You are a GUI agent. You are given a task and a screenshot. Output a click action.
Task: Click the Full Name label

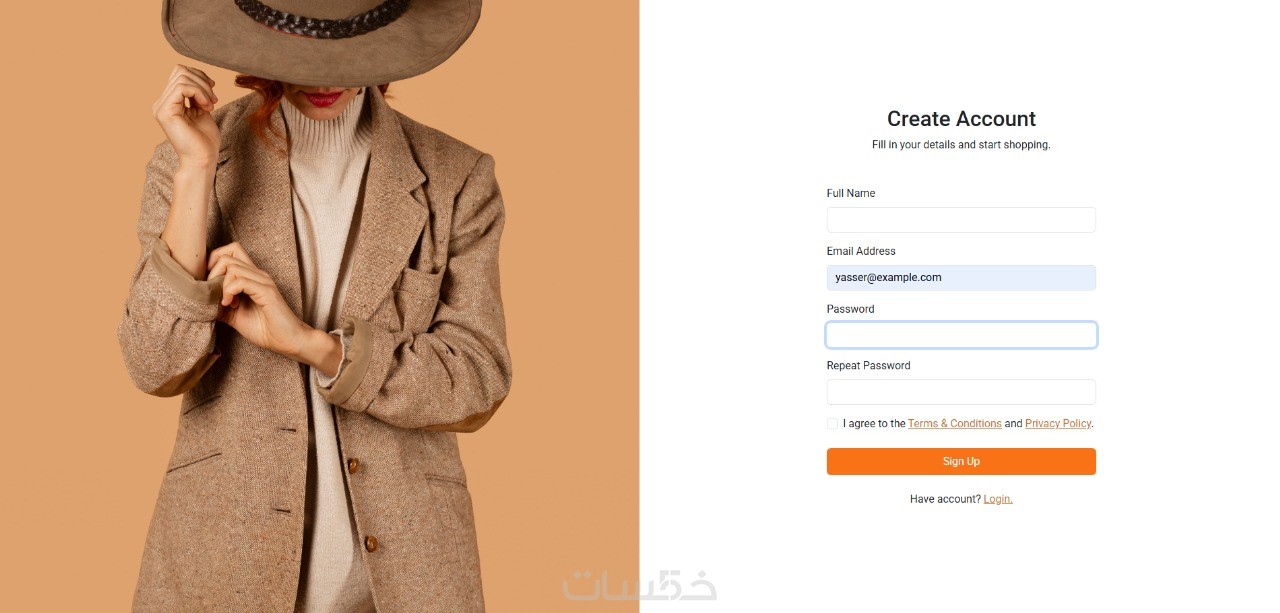851,193
